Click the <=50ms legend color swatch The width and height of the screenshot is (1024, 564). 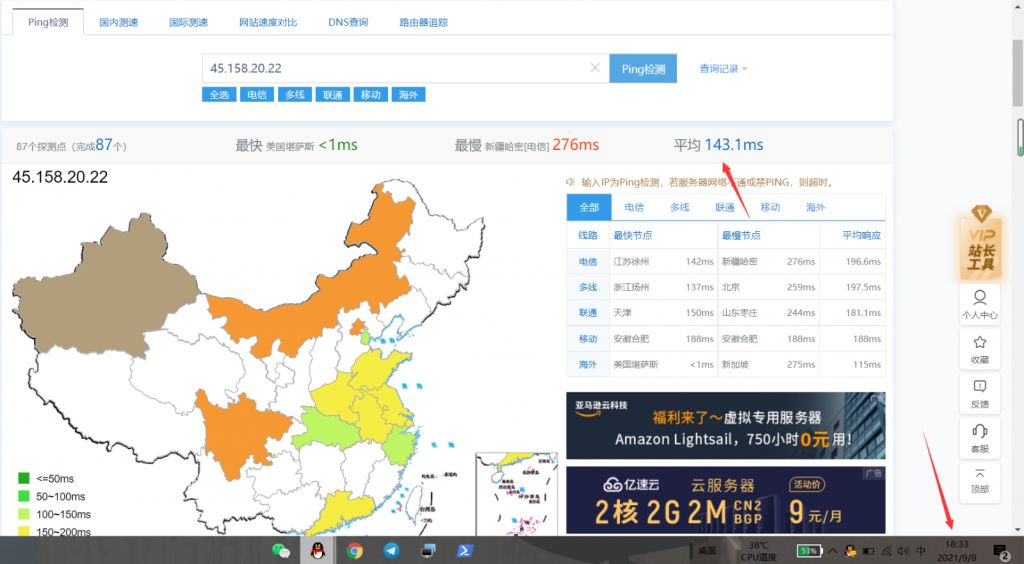(24, 478)
